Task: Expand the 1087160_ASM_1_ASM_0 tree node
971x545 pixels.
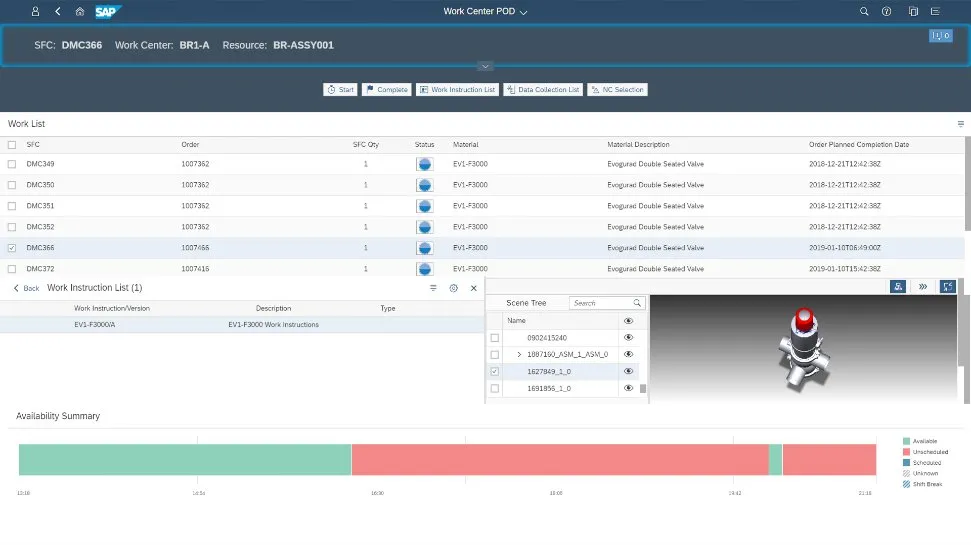Action: 519,355
